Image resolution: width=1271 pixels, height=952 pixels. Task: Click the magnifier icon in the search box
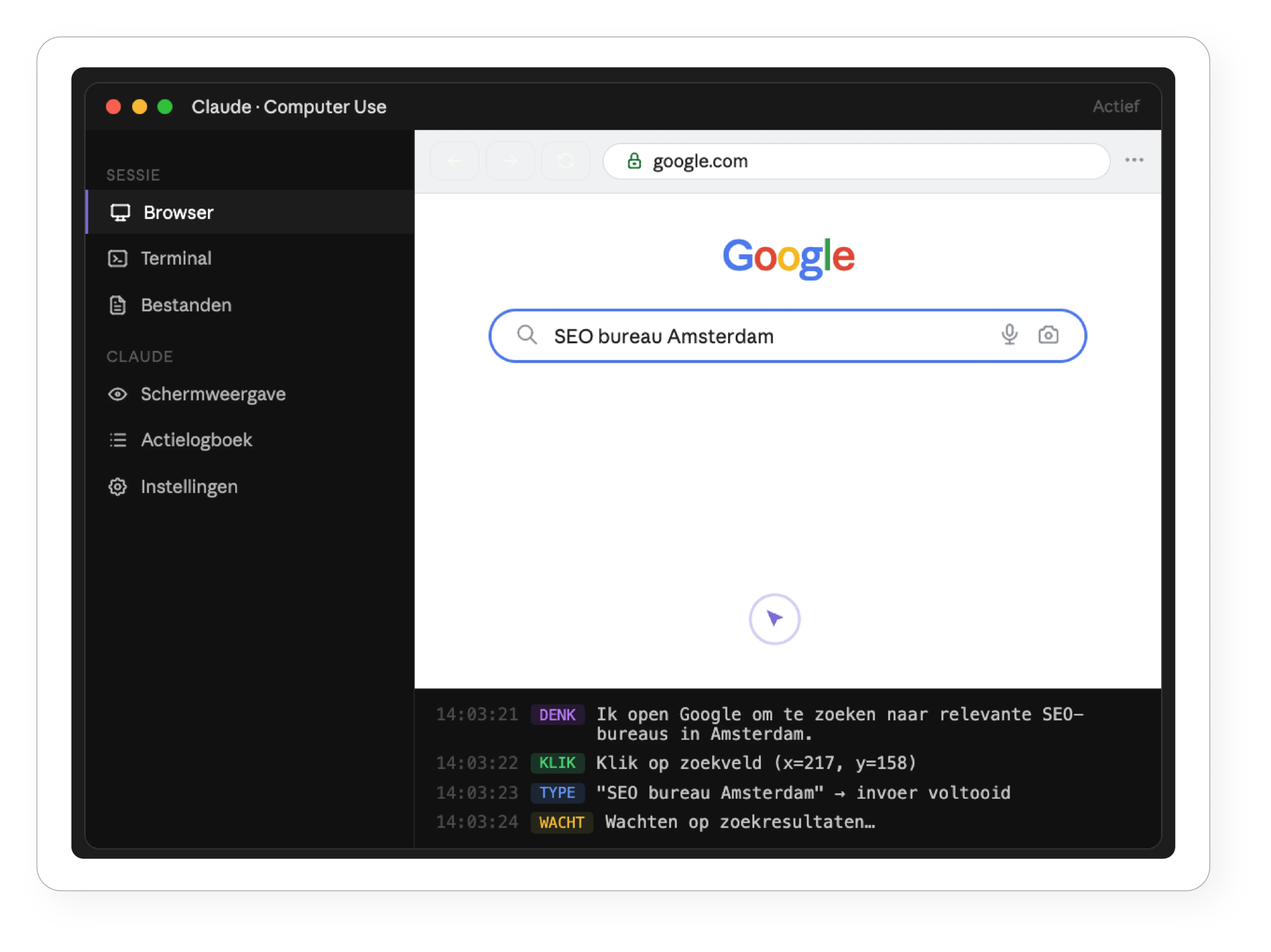(526, 335)
